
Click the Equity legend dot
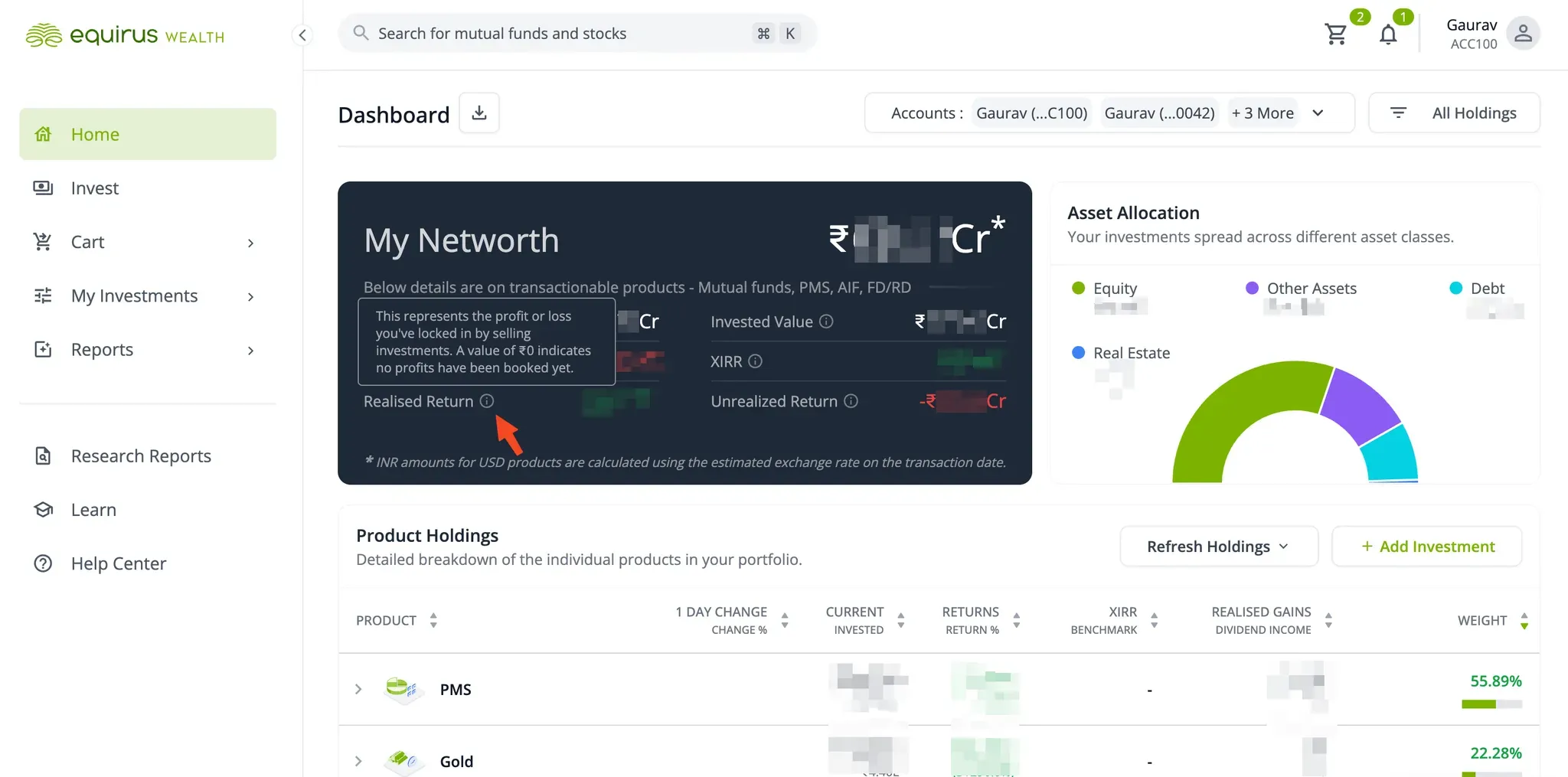point(1079,288)
